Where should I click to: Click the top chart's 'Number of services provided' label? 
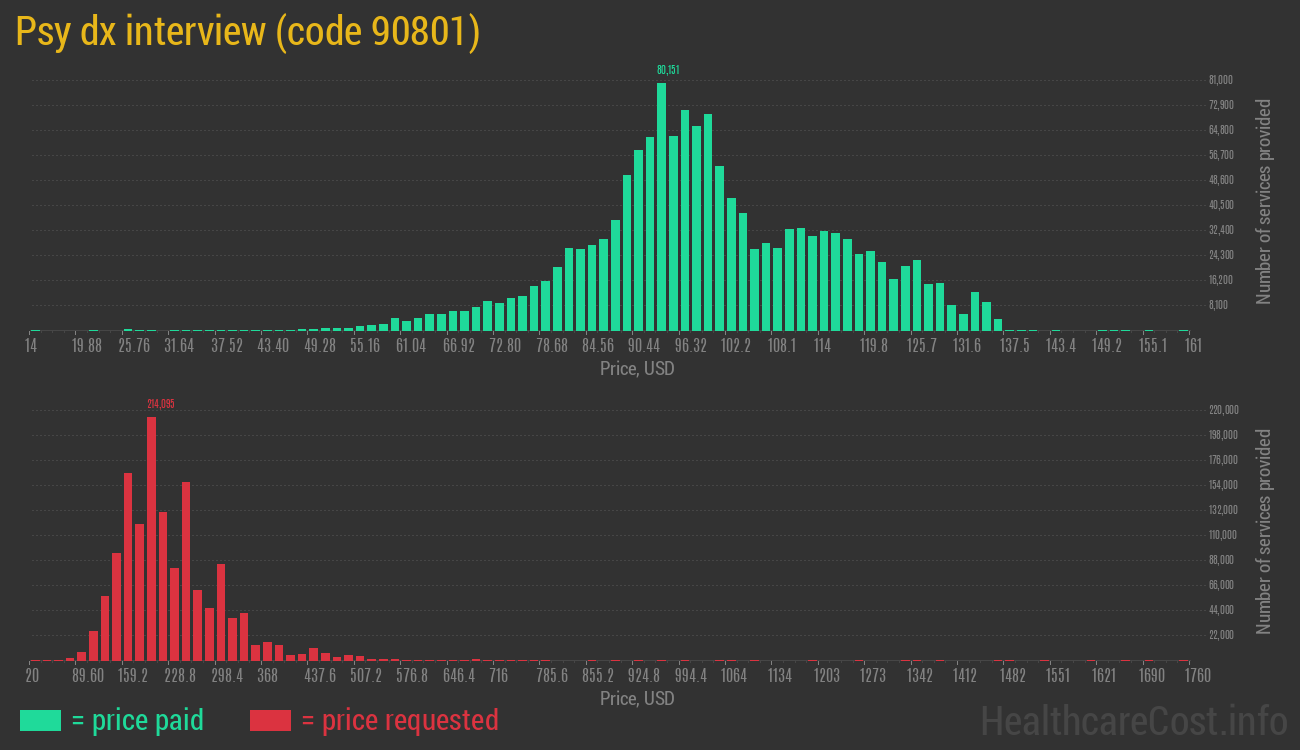[1264, 202]
